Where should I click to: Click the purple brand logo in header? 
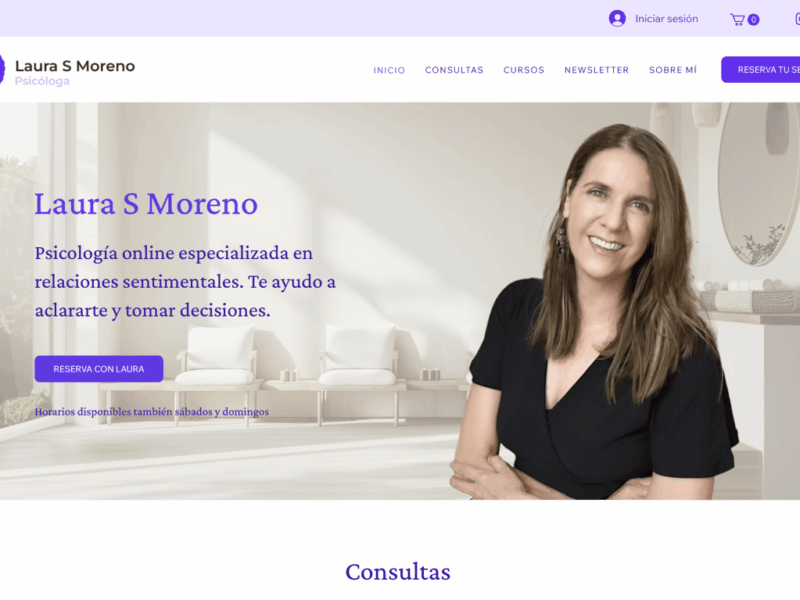point(2,69)
